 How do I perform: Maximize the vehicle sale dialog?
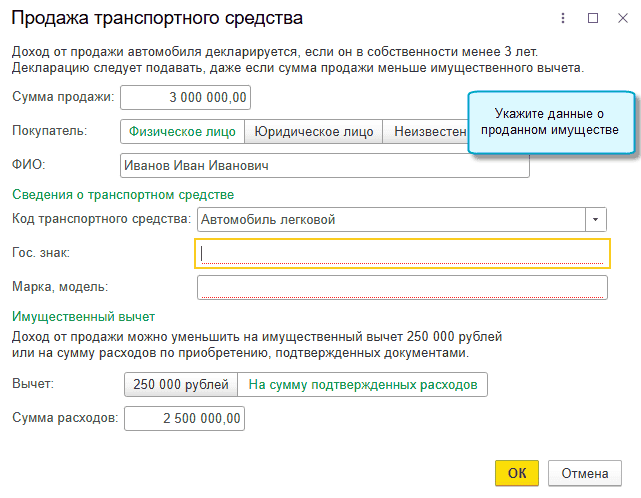[x=593, y=18]
